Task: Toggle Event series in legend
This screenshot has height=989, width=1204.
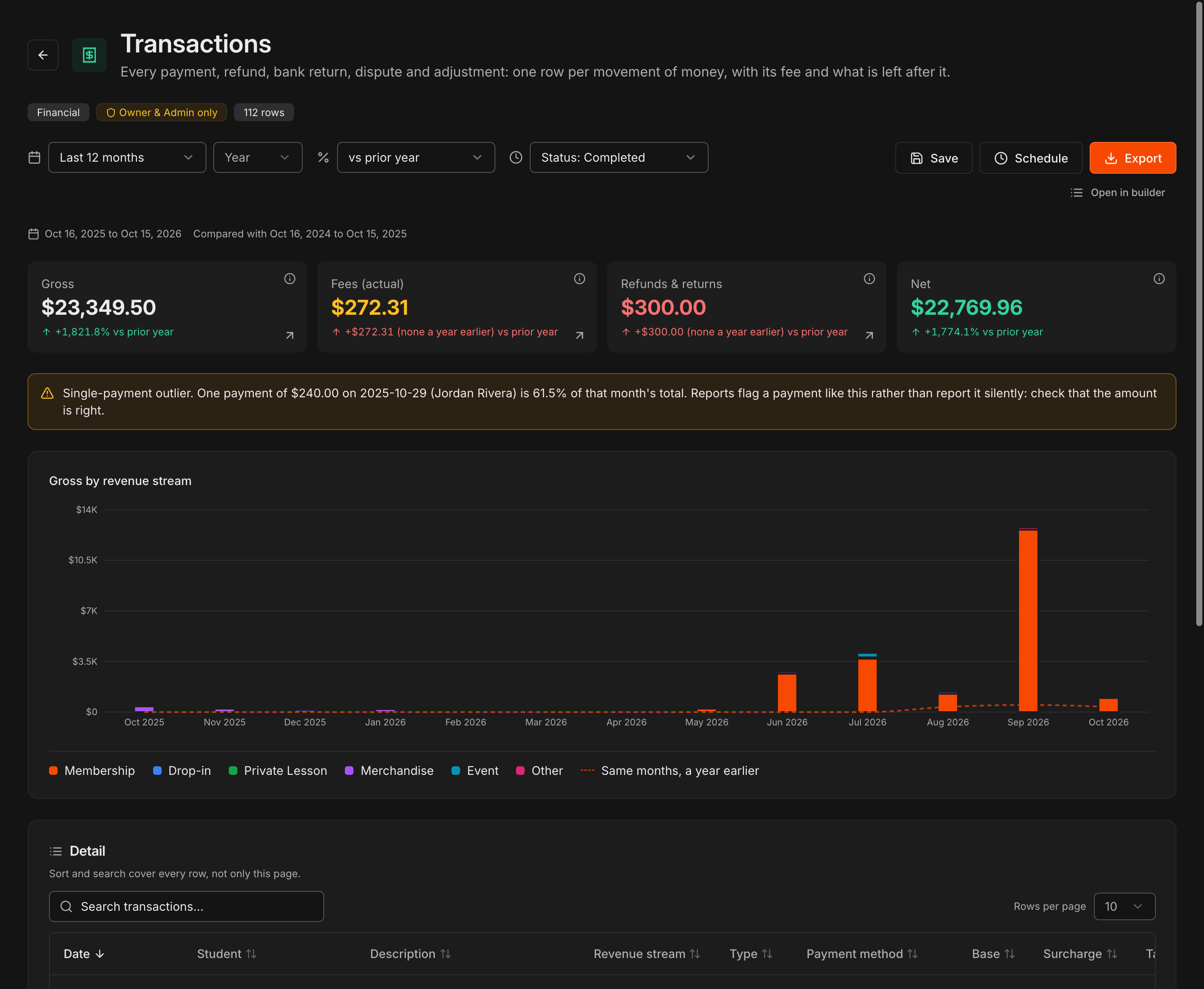Action: [x=475, y=771]
